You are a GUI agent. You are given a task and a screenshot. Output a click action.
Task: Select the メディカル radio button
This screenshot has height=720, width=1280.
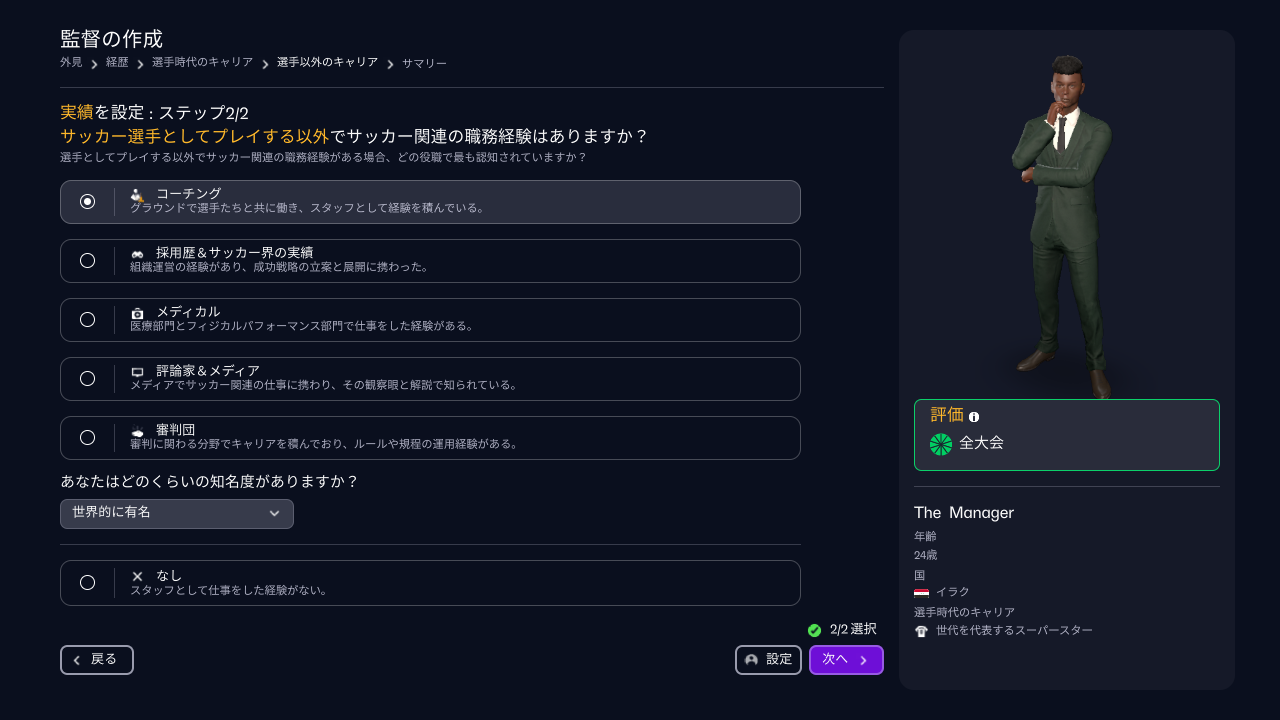click(x=88, y=320)
